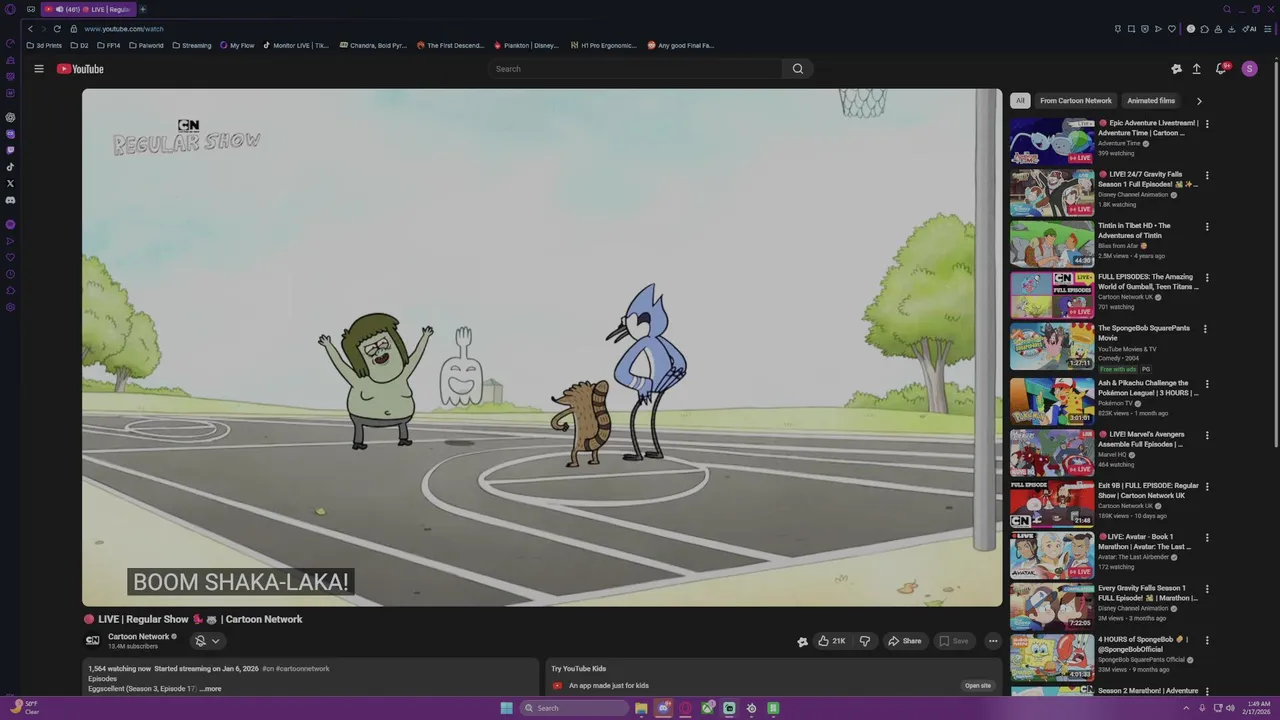The image size is (1280, 720).
Task: Open the YouTube create upload icon
Action: (1196, 69)
